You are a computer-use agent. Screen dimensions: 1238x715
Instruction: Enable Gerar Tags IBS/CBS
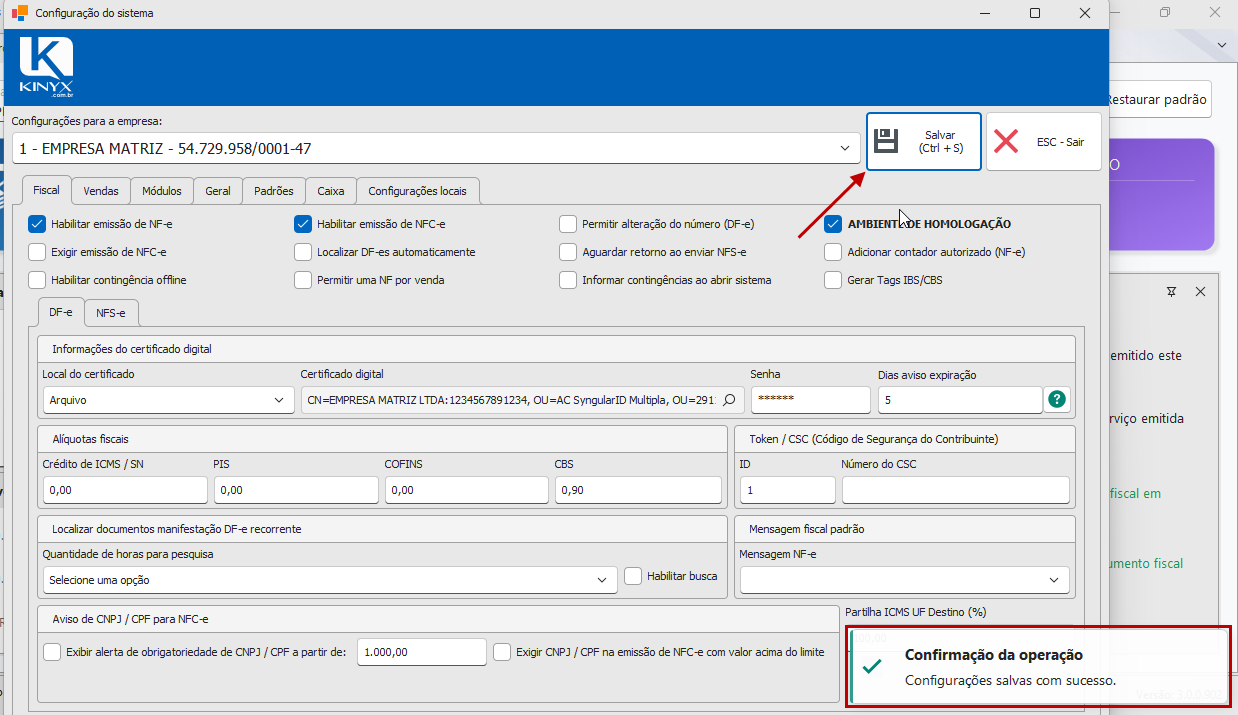(833, 280)
